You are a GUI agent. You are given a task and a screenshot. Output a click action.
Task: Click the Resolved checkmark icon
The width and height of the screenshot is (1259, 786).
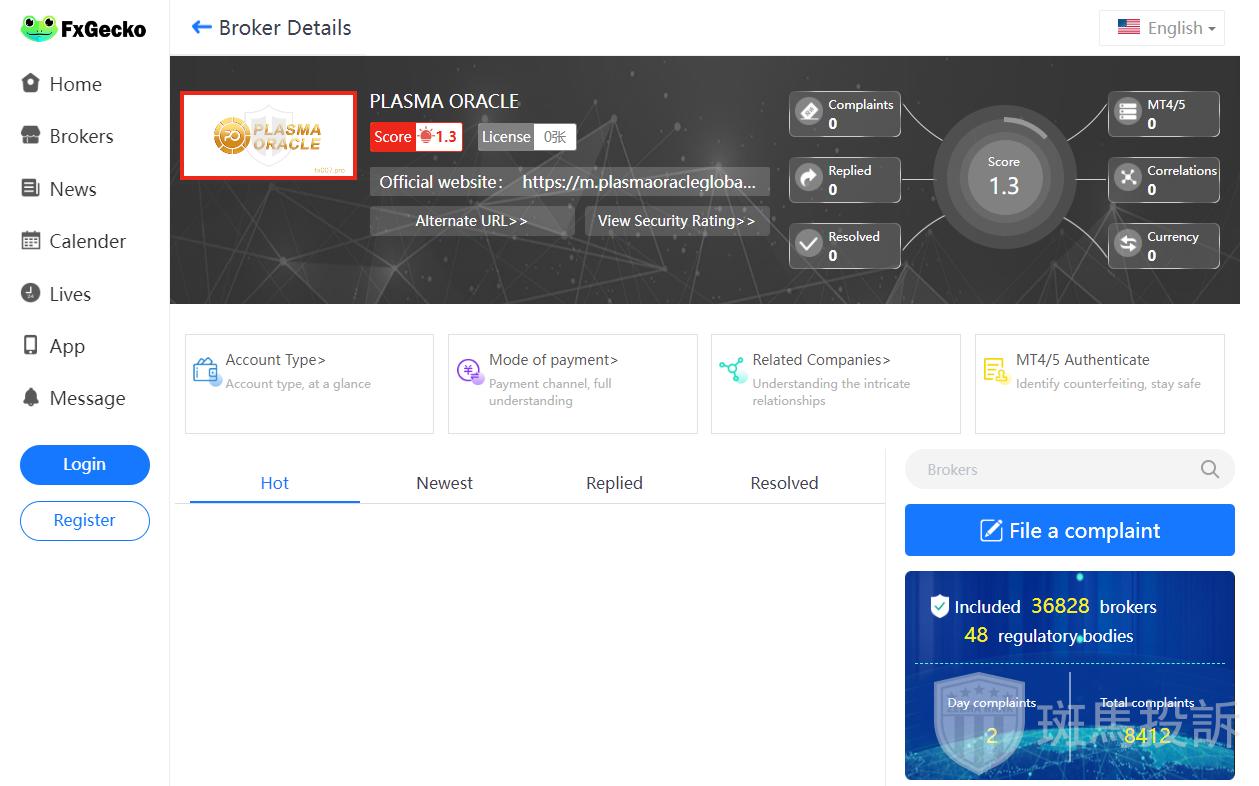pos(808,244)
